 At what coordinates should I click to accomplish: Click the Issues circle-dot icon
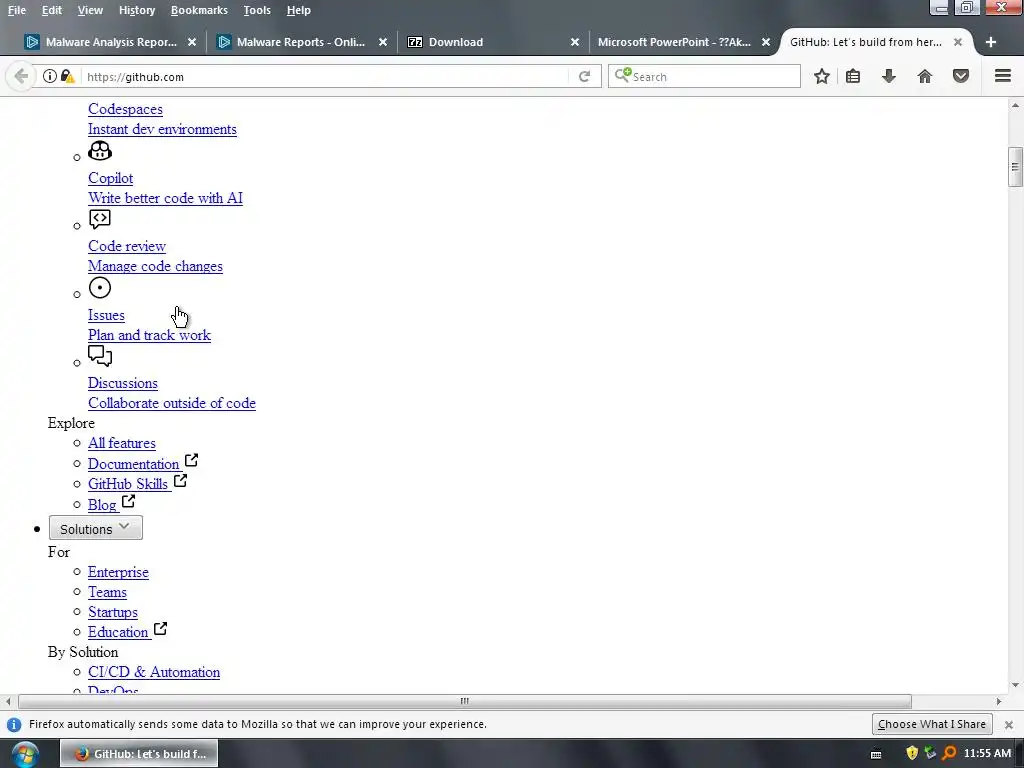click(x=100, y=287)
